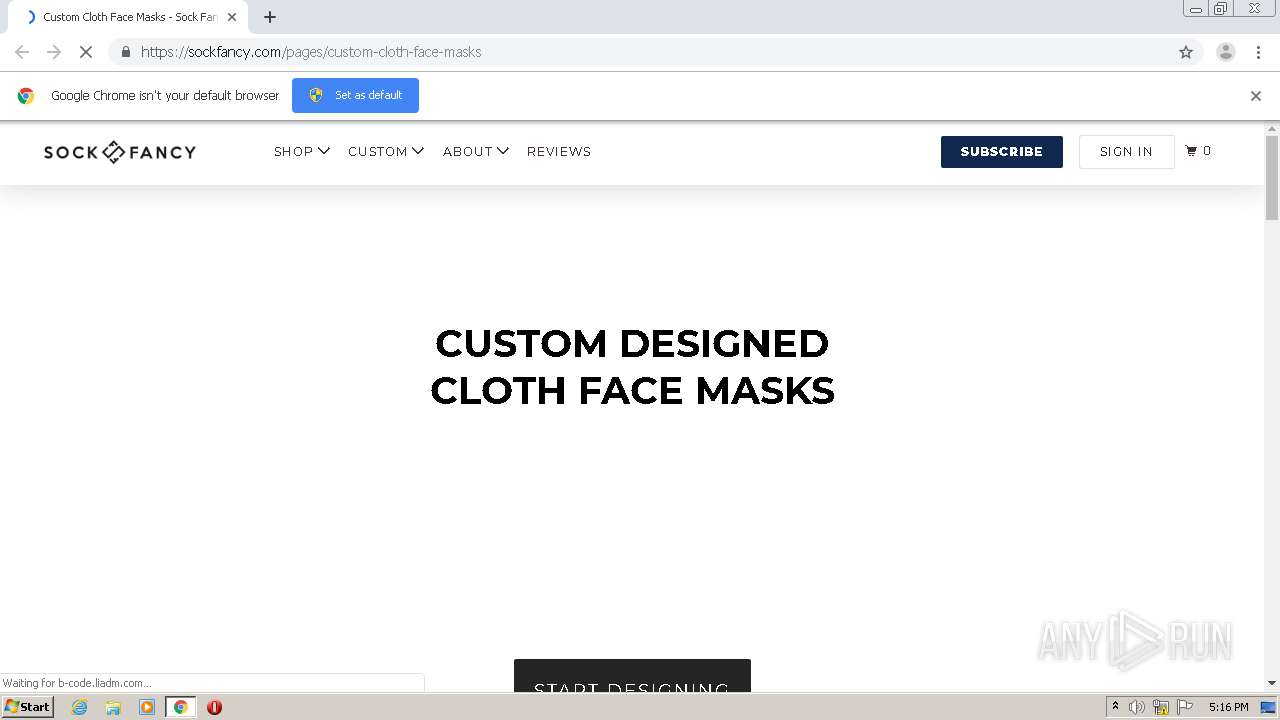Click the SUBSCRIBE button
Viewport: 1280px width, 720px height.
click(1001, 152)
